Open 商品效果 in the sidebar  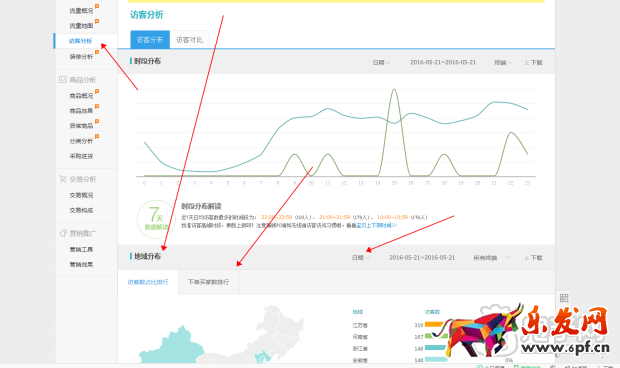[81, 111]
